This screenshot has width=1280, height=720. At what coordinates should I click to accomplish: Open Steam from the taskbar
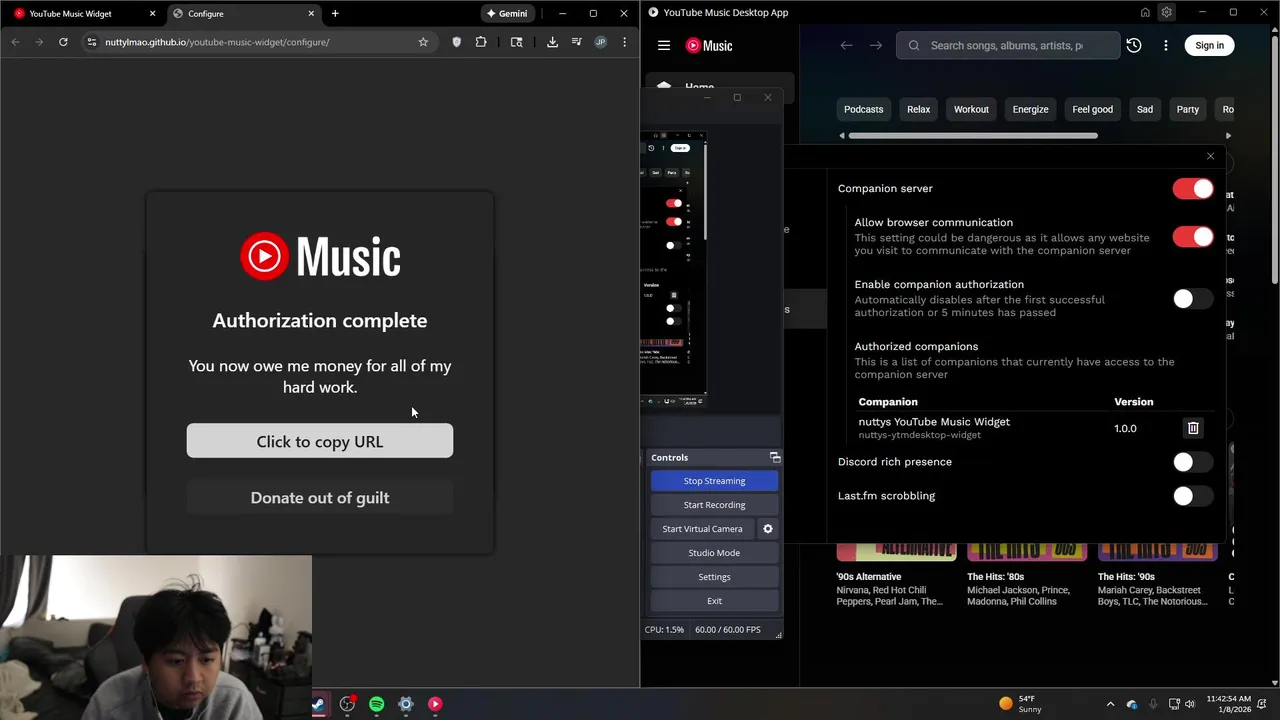(318, 704)
